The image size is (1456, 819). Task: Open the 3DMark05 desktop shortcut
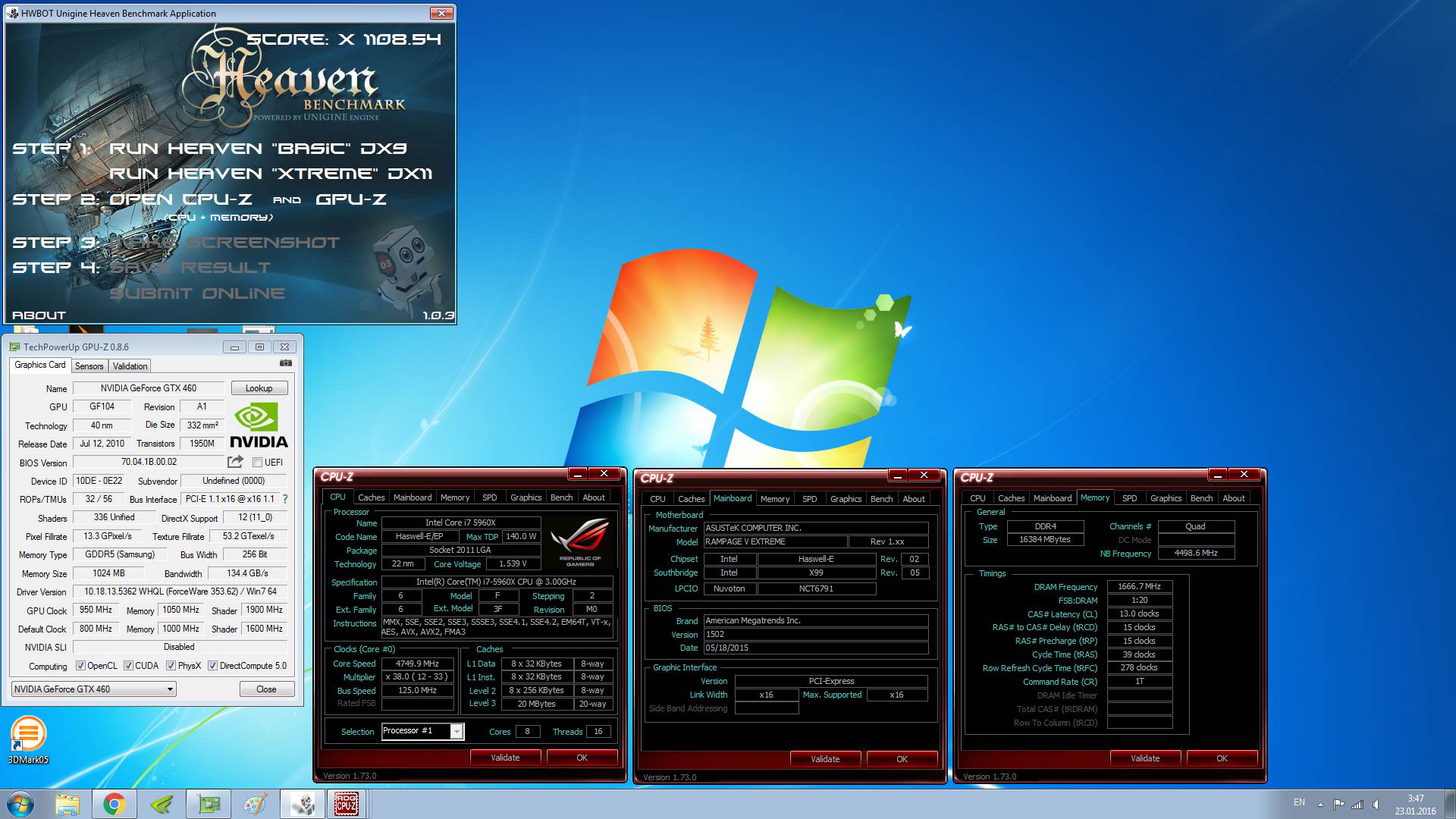28,740
